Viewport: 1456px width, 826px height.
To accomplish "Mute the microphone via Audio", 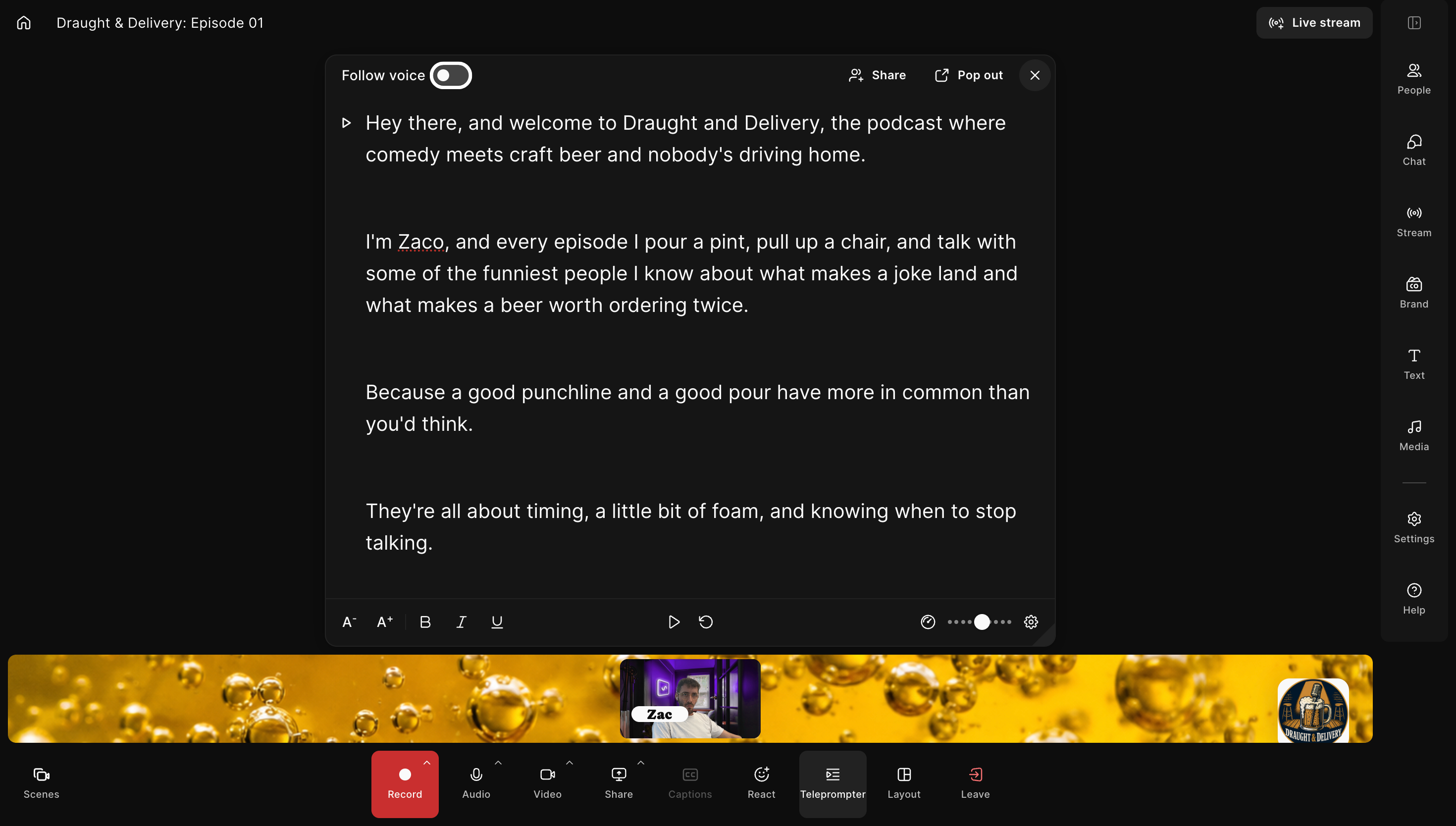I will (x=476, y=783).
